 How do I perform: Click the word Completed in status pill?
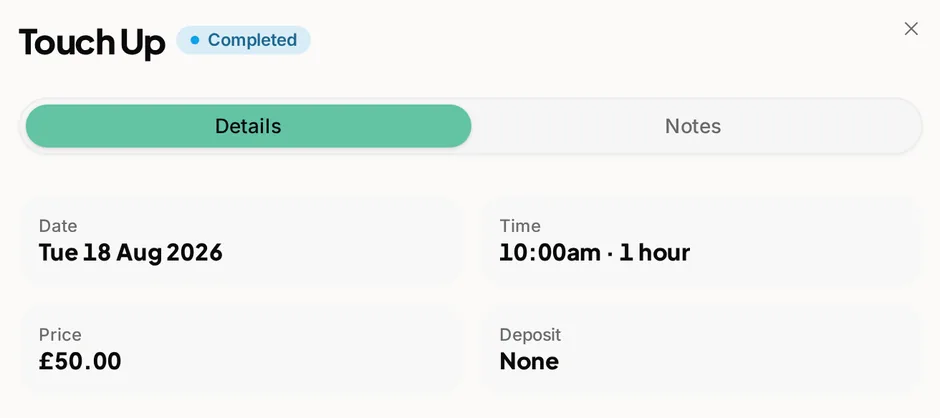click(252, 40)
